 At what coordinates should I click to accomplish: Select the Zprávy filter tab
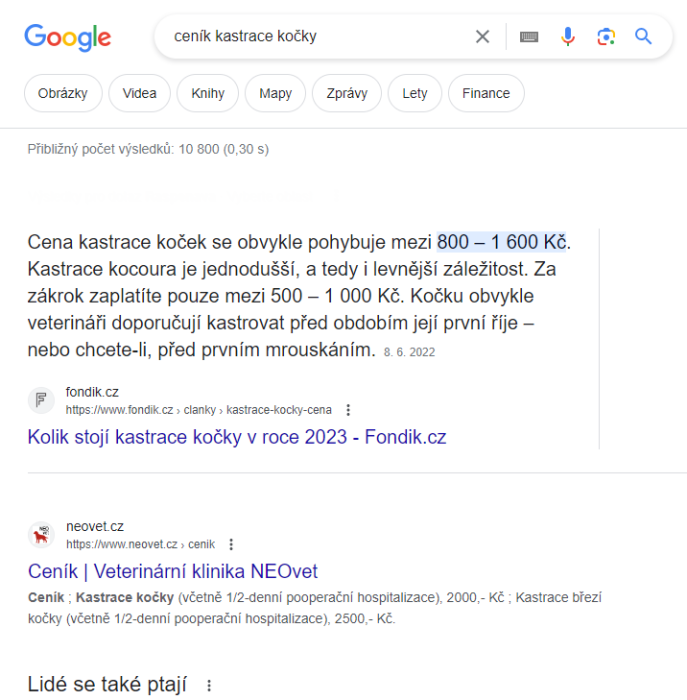click(347, 94)
